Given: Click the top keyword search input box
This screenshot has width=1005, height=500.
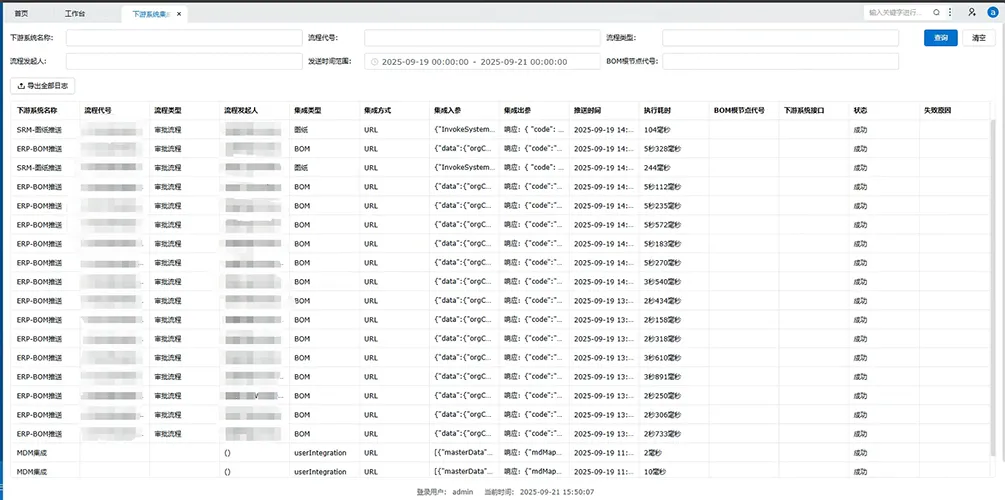Looking at the screenshot, I should click(895, 13).
